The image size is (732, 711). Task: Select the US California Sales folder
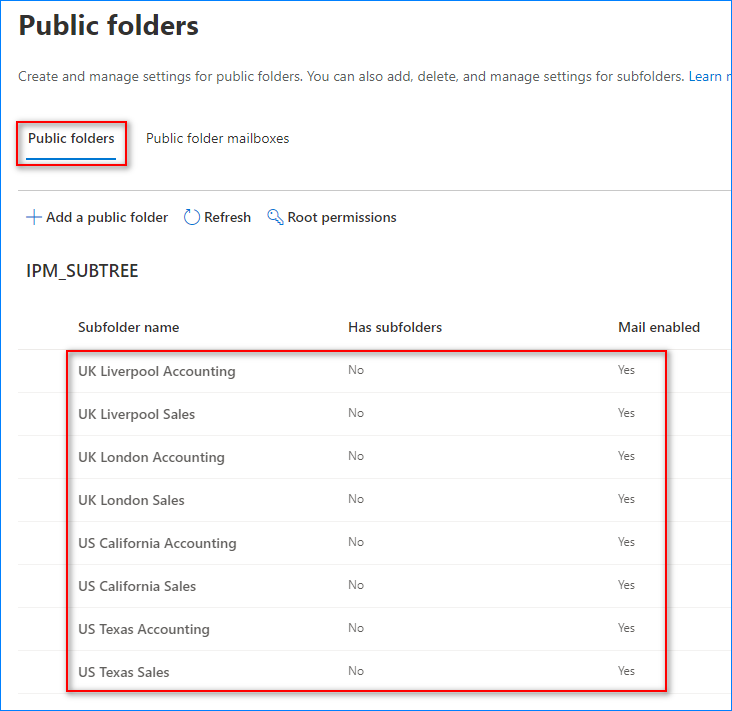137,586
